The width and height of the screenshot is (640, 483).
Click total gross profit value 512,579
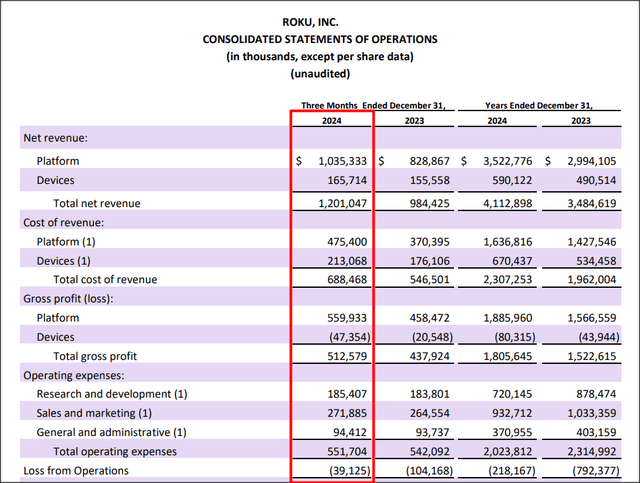pos(347,356)
